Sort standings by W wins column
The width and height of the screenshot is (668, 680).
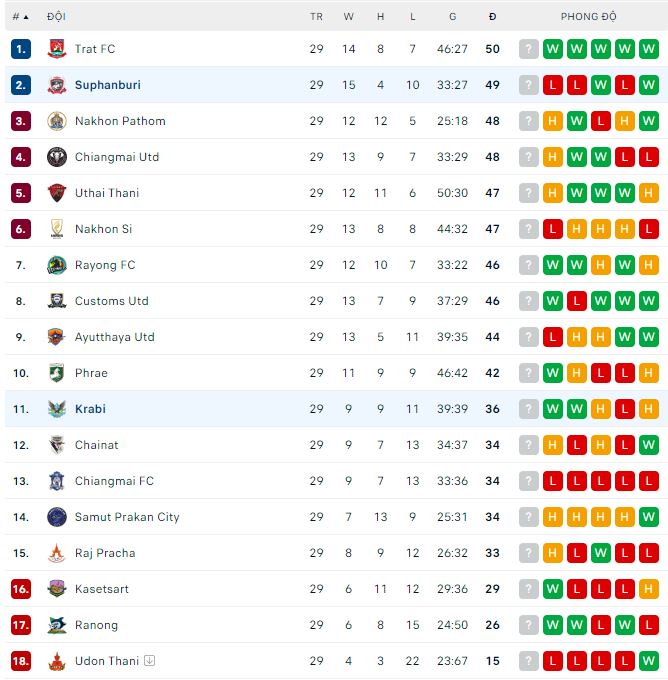click(349, 17)
